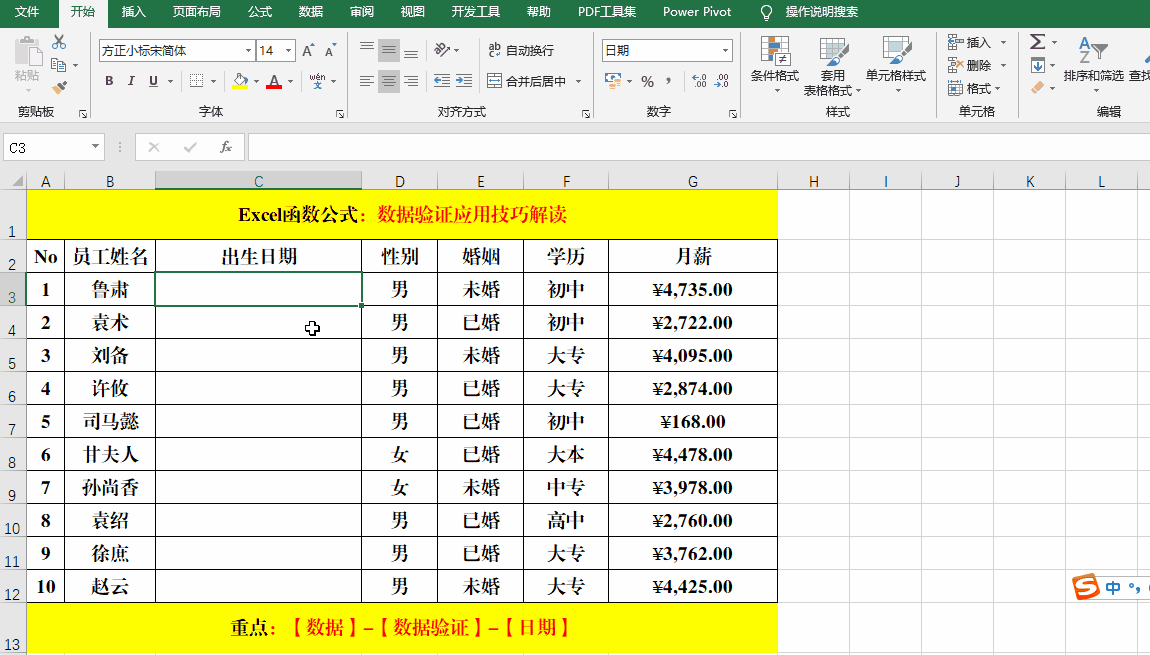Screen dimensions: 1150x655
Task: Click 格式 format cells button
Action: click(x=974, y=89)
